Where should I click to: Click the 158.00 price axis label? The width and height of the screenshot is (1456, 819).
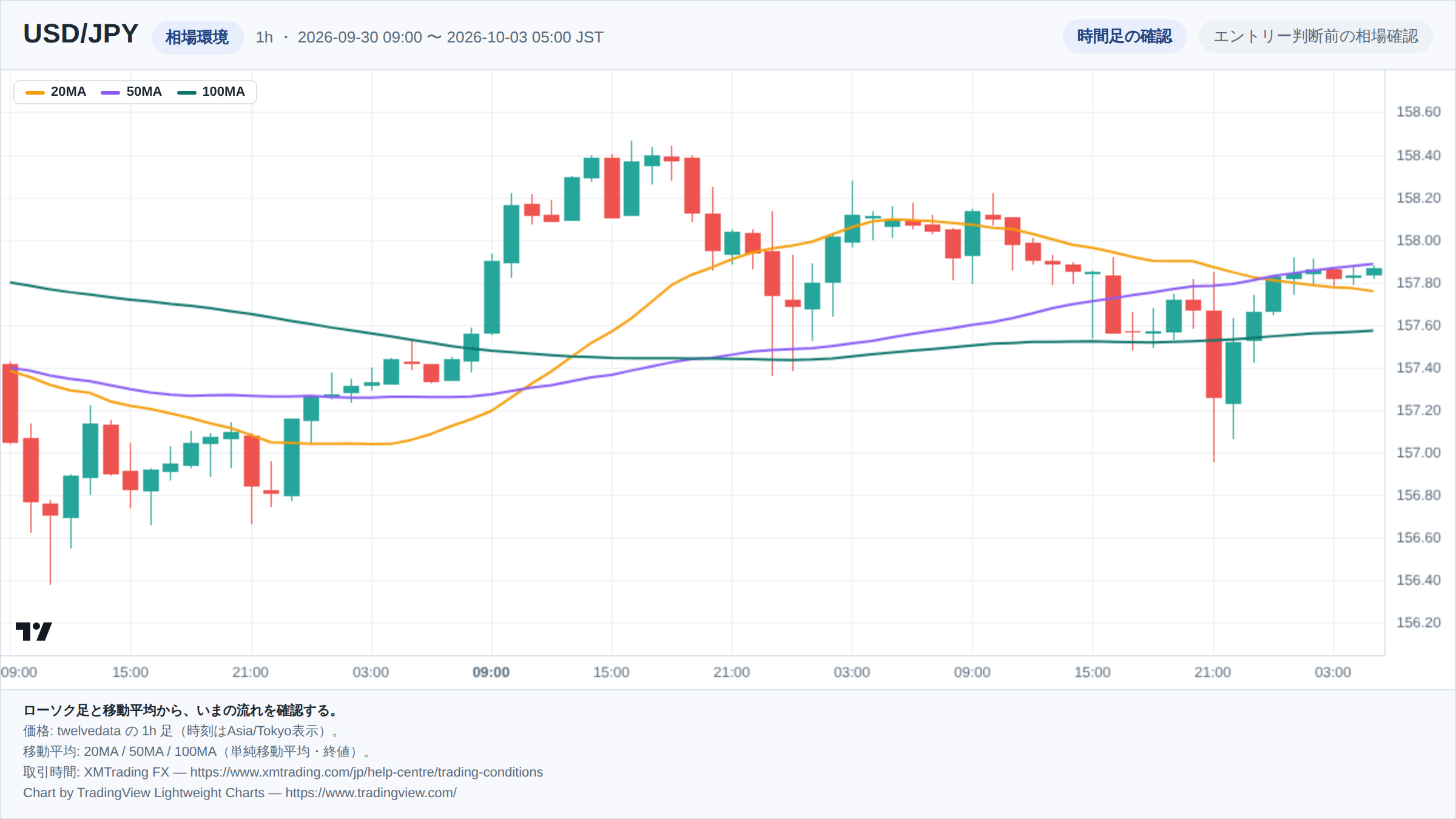pyautogui.click(x=1418, y=240)
